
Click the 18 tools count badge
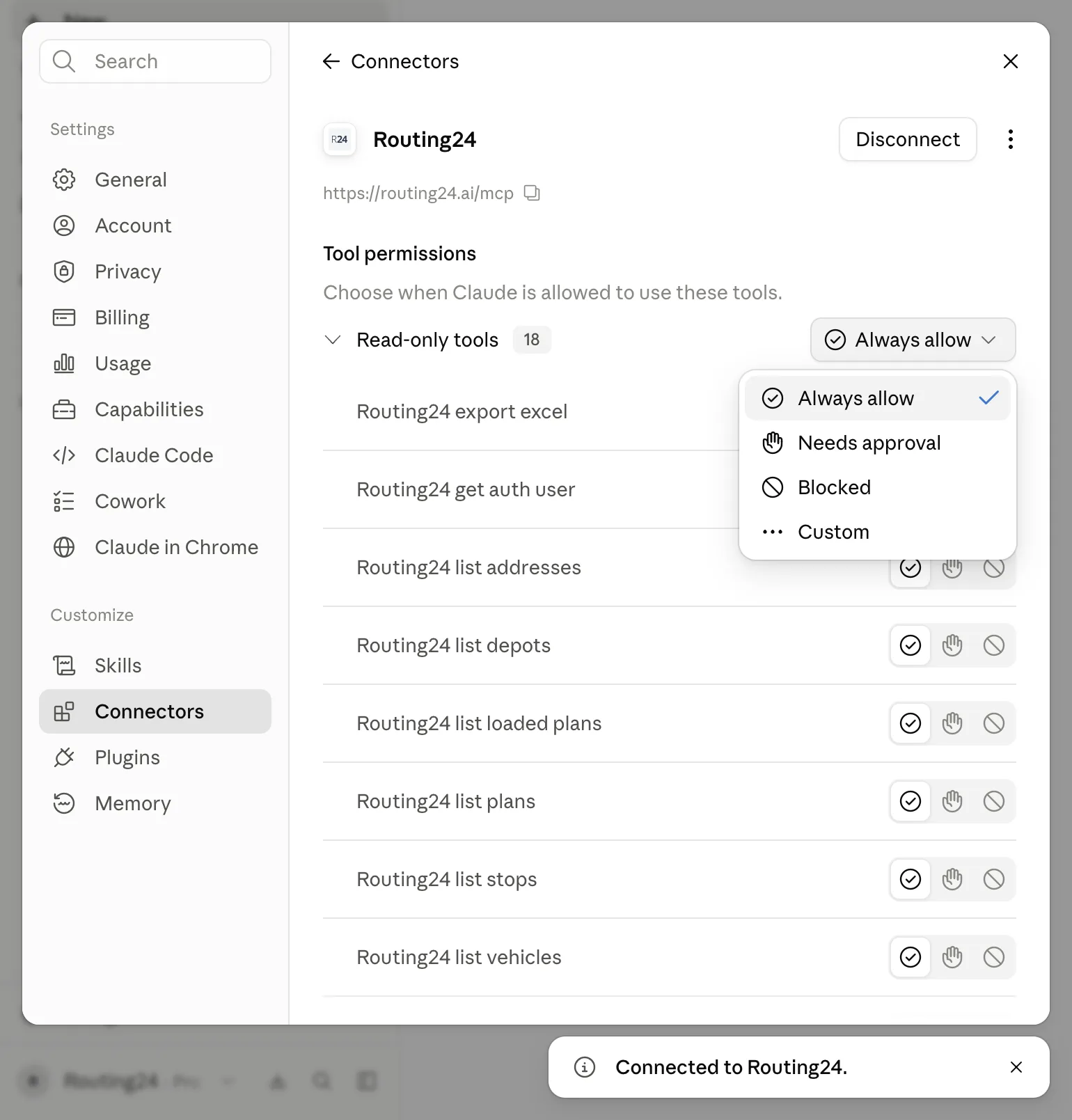coord(532,340)
